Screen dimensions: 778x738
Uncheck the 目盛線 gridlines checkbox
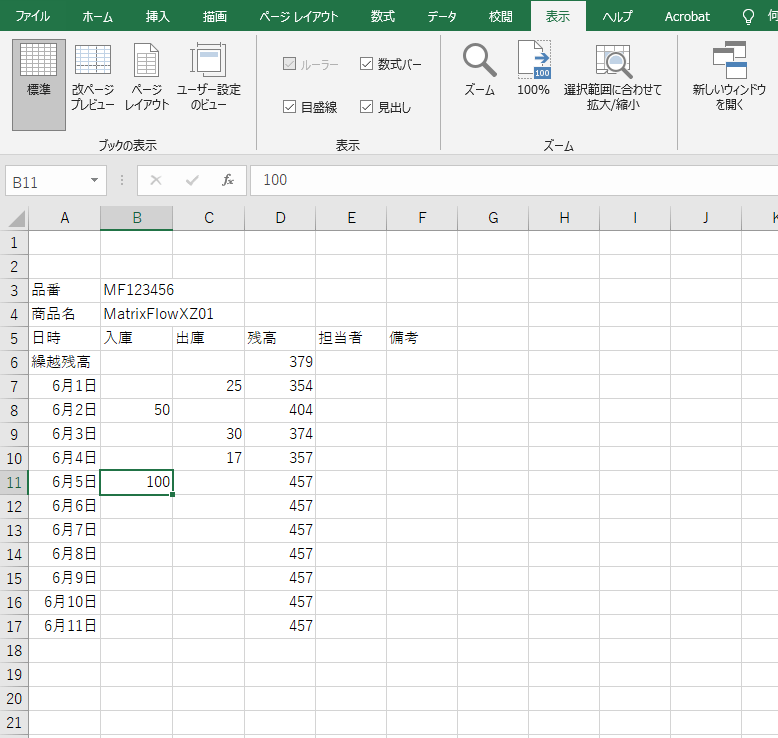(x=289, y=107)
